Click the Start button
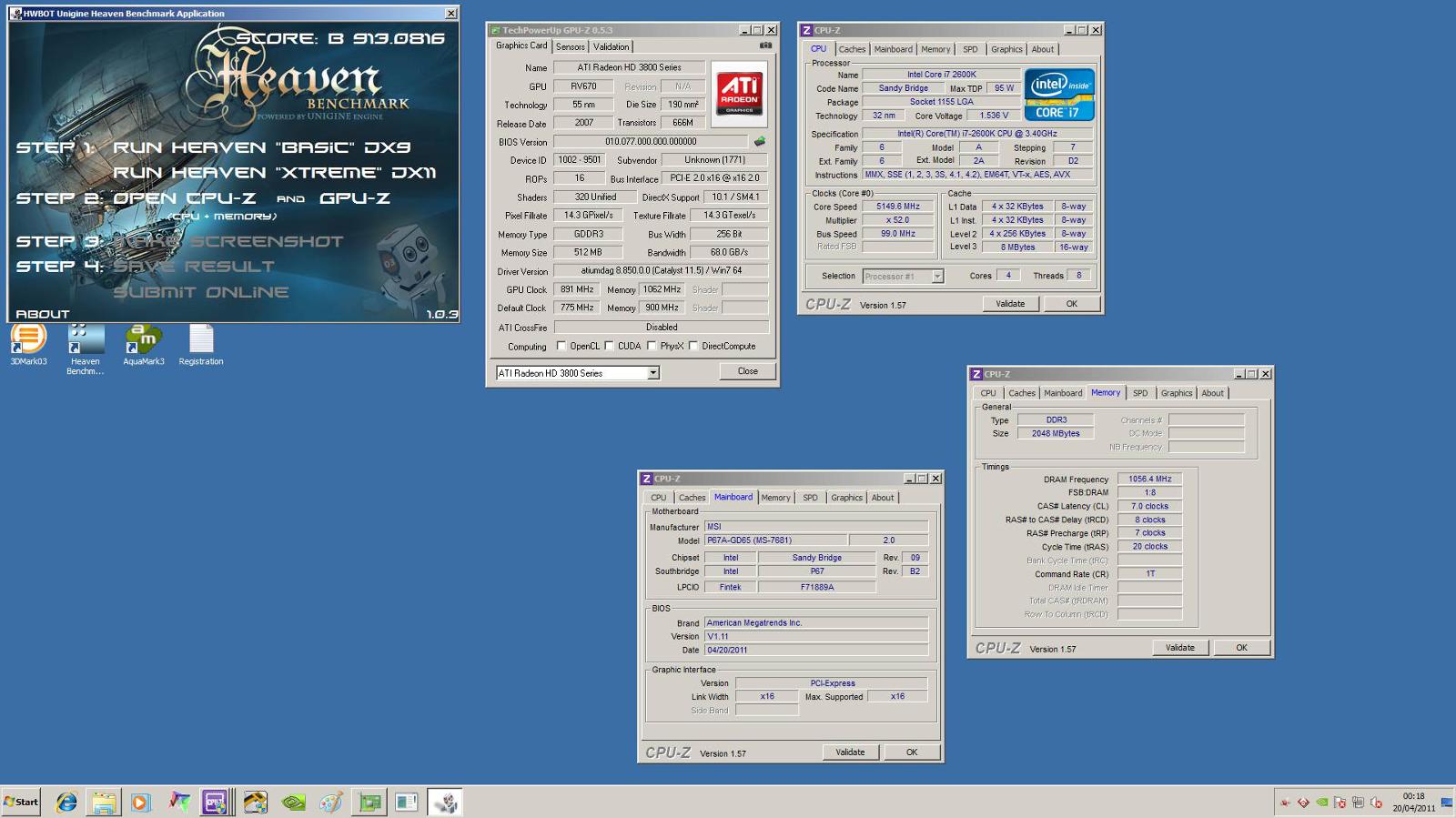Viewport: 1456px width, 818px height. click(x=21, y=803)
